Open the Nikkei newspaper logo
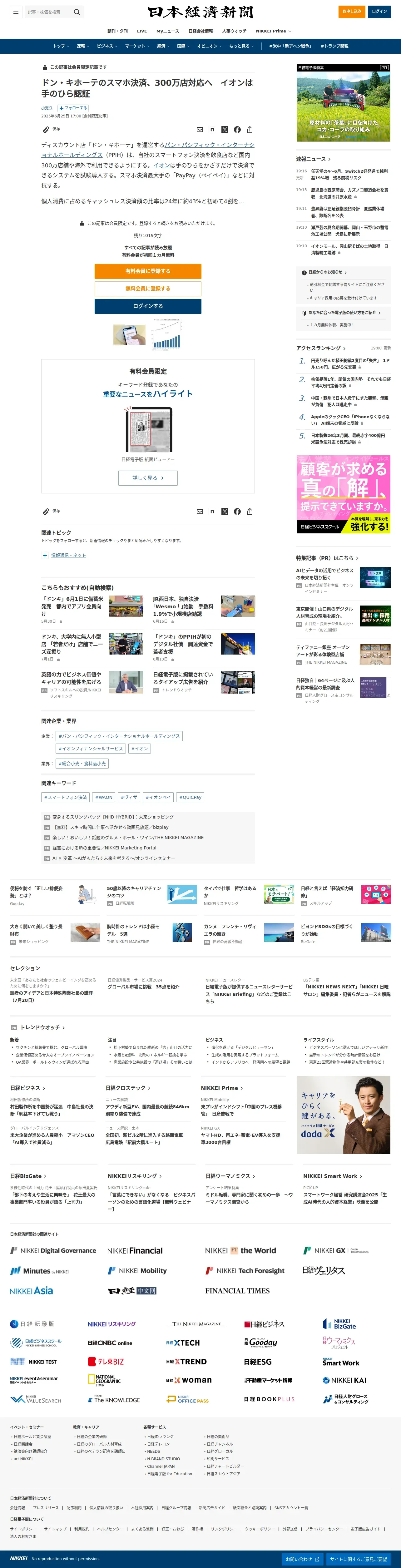401x1568 pixels. [x=200, y=12]
